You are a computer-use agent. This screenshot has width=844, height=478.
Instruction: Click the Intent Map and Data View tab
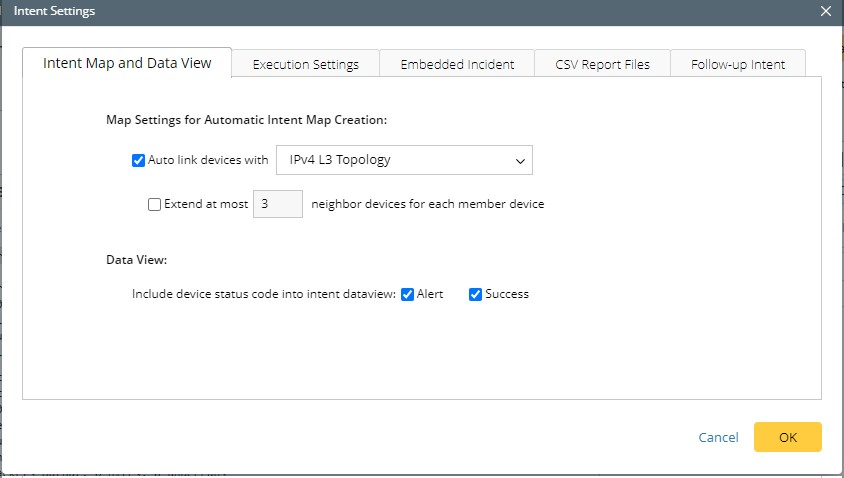(x=127, y=63)
